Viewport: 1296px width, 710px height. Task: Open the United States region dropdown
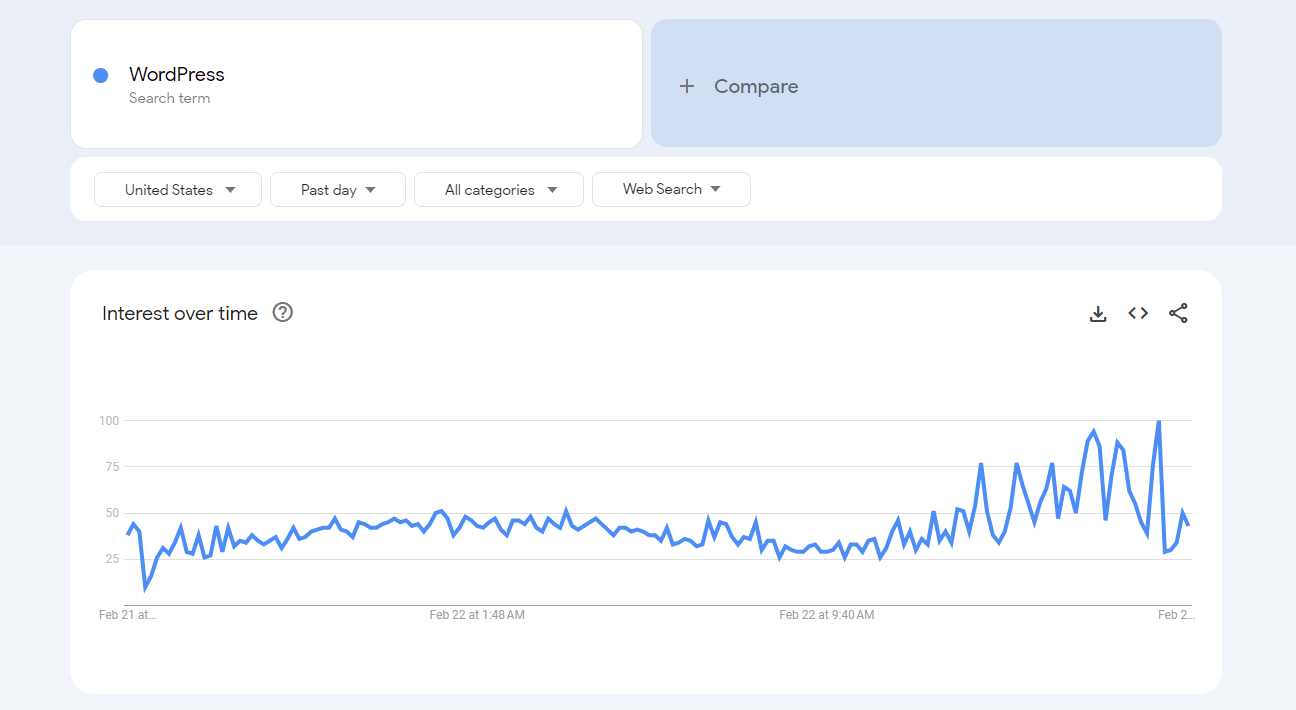click(178, 189)
